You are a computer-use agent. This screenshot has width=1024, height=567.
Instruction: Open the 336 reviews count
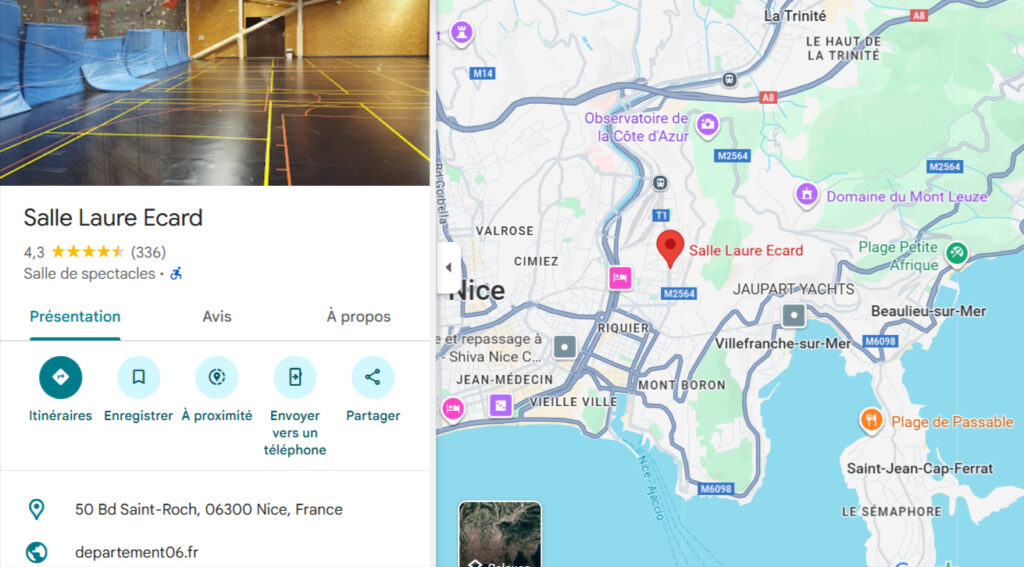[x=148, y=252]
